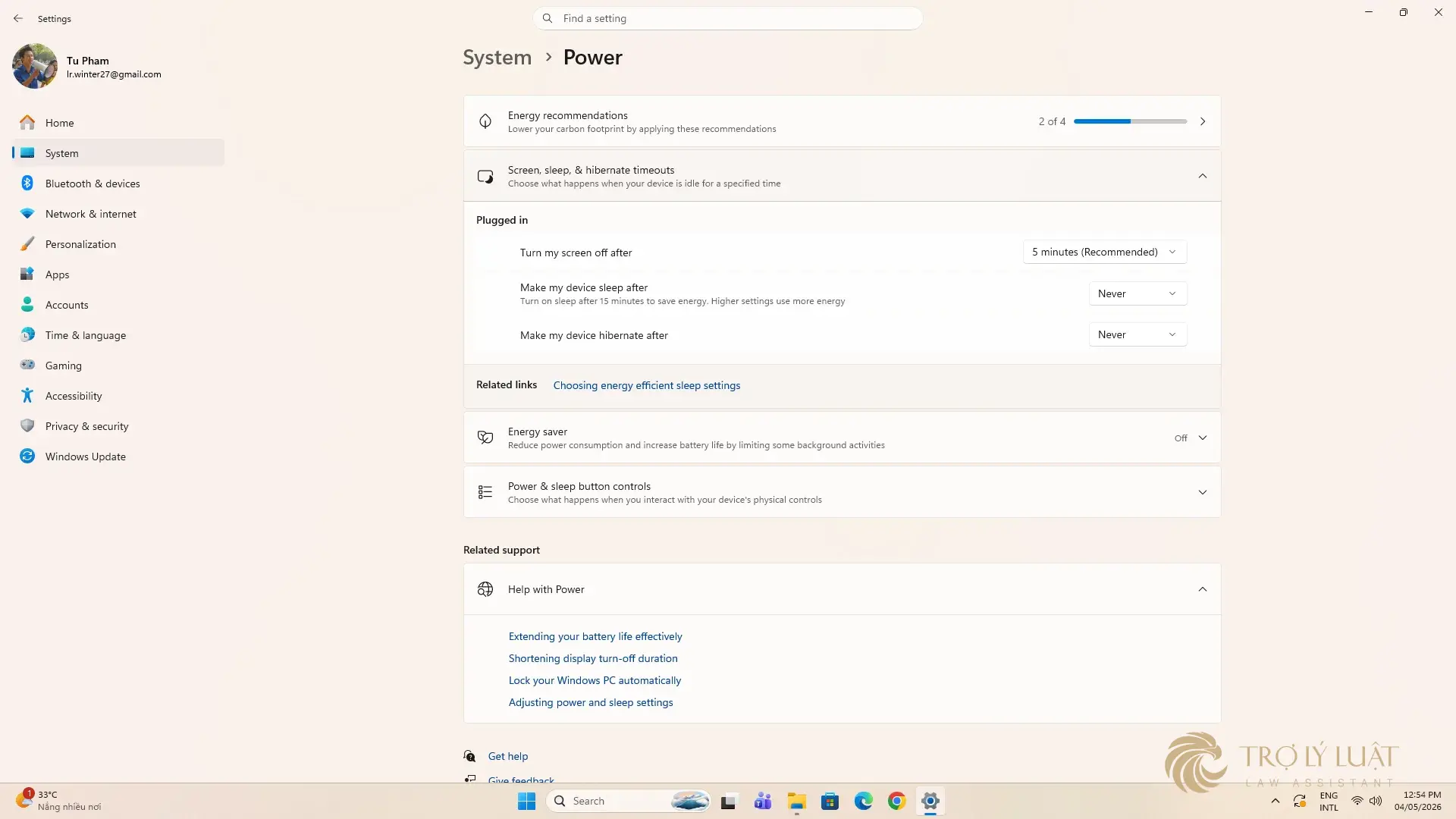Viewport: 1456px width, 819px height.
Task: Click the screen and sleep timeouts icon
Action: (485, 176)
